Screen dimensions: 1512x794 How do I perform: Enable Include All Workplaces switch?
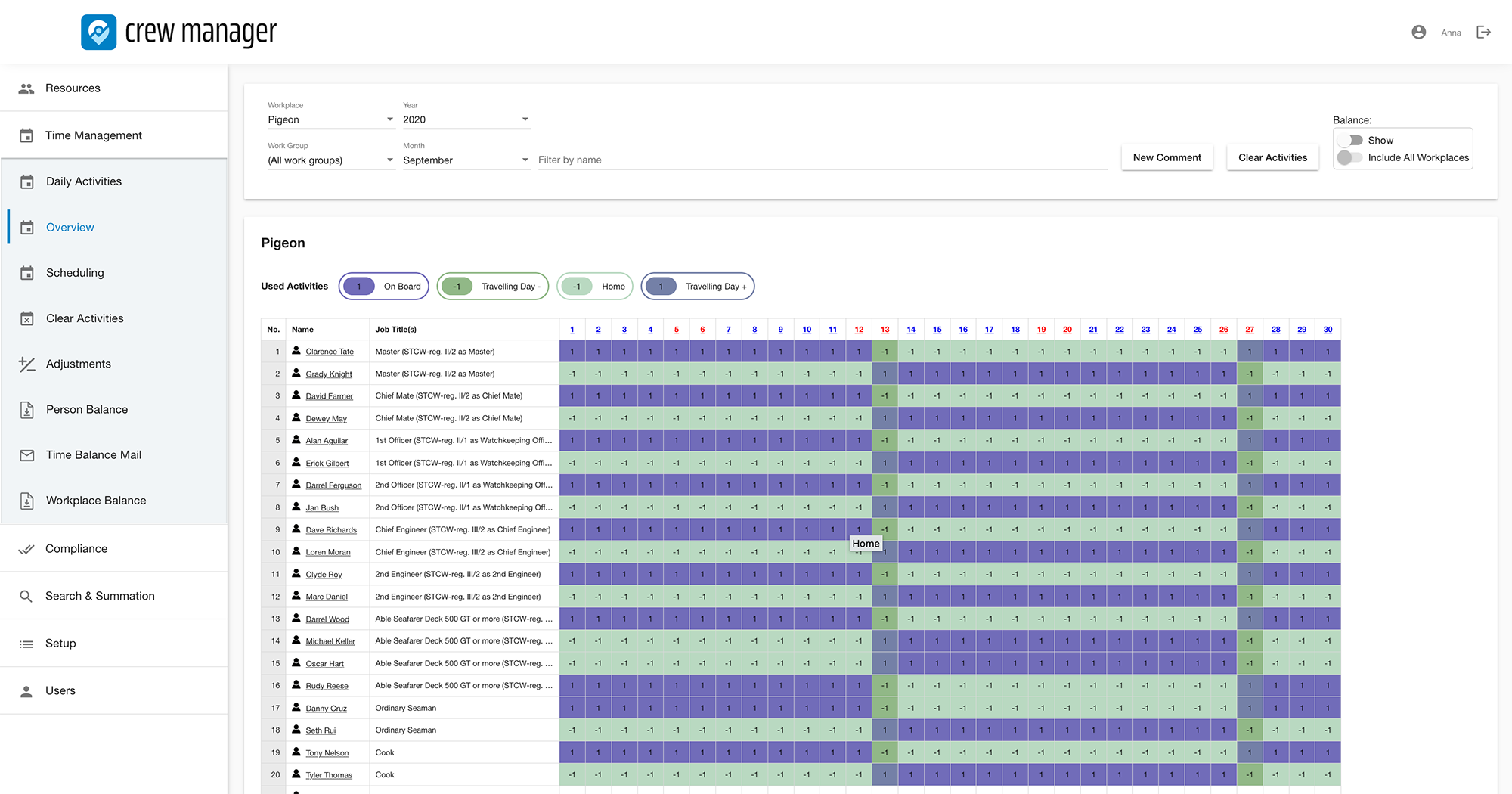coord(1350,157)
